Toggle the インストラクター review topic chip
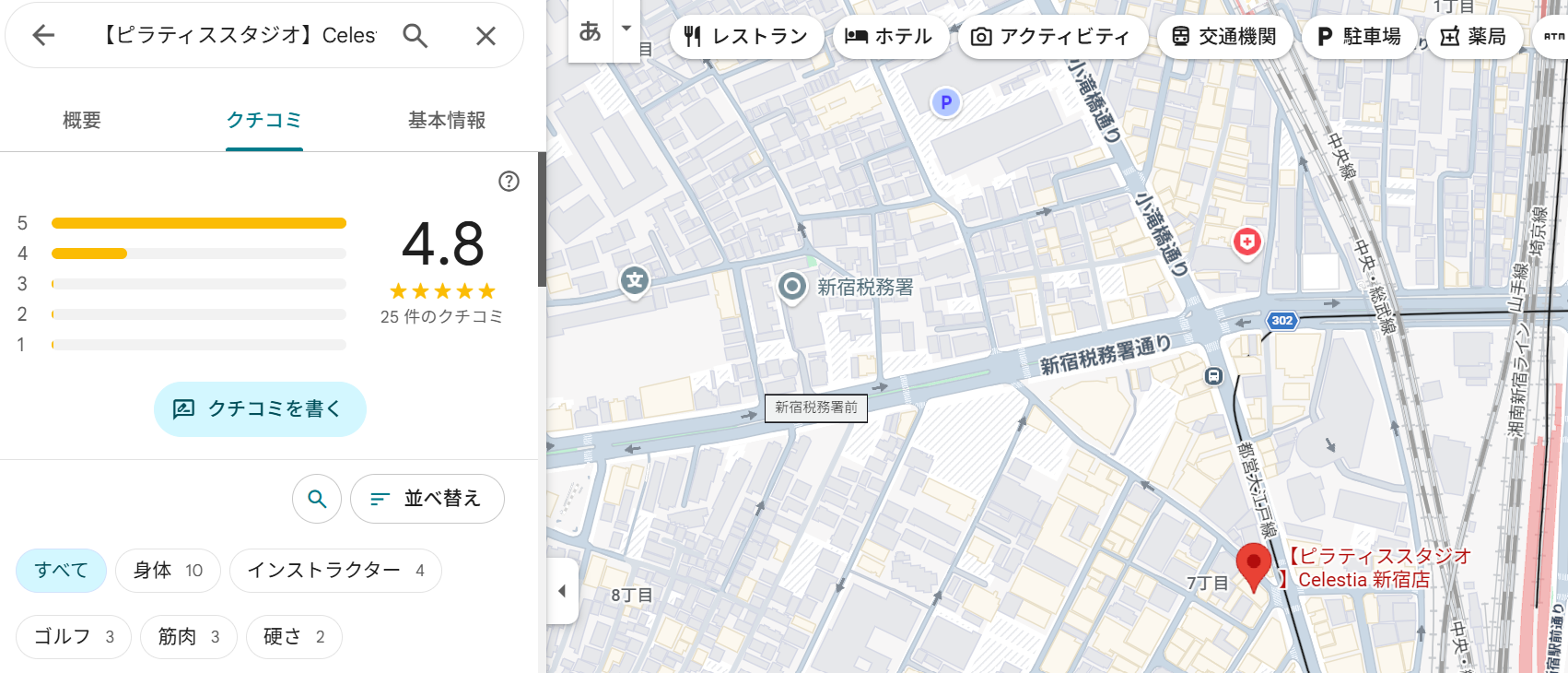 pos(335,571)
